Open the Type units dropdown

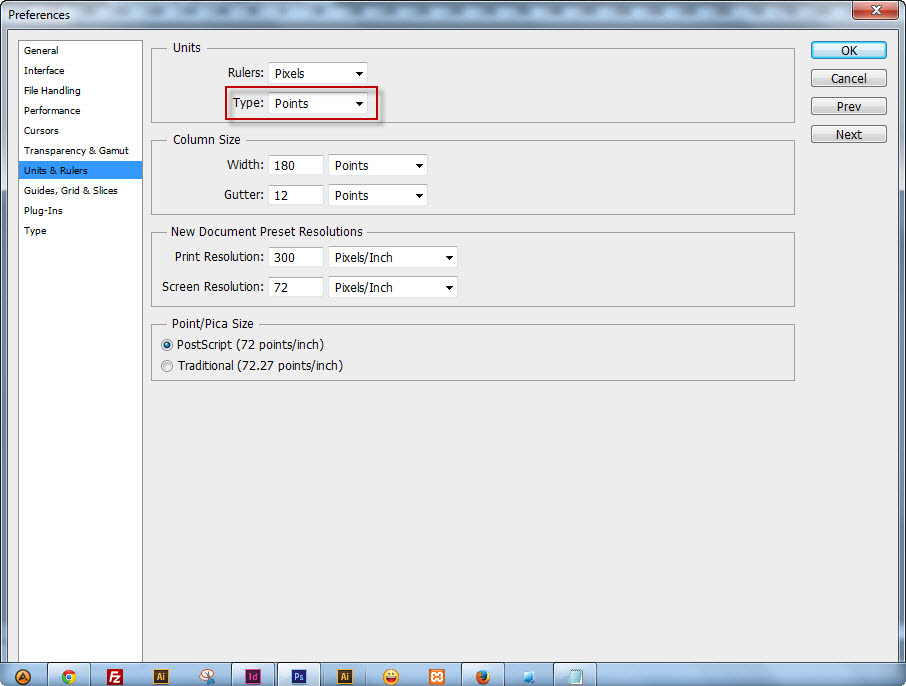click(318, 103)
